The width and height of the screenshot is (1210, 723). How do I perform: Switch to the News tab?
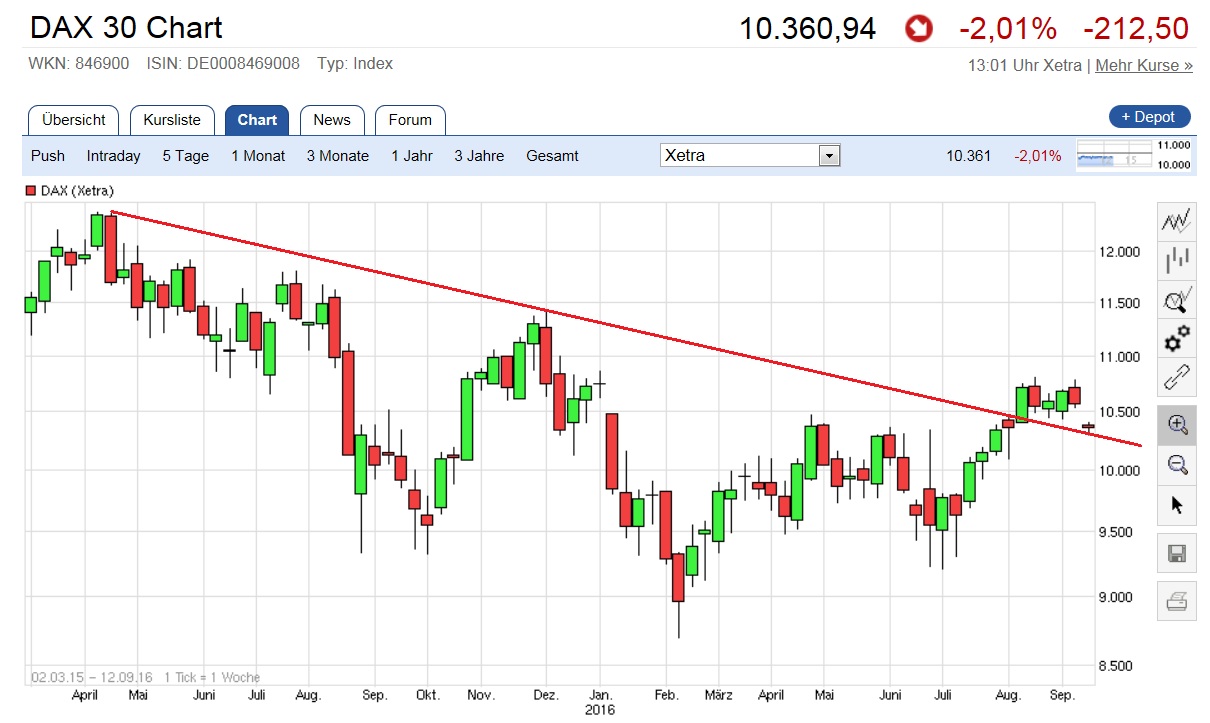332,119
